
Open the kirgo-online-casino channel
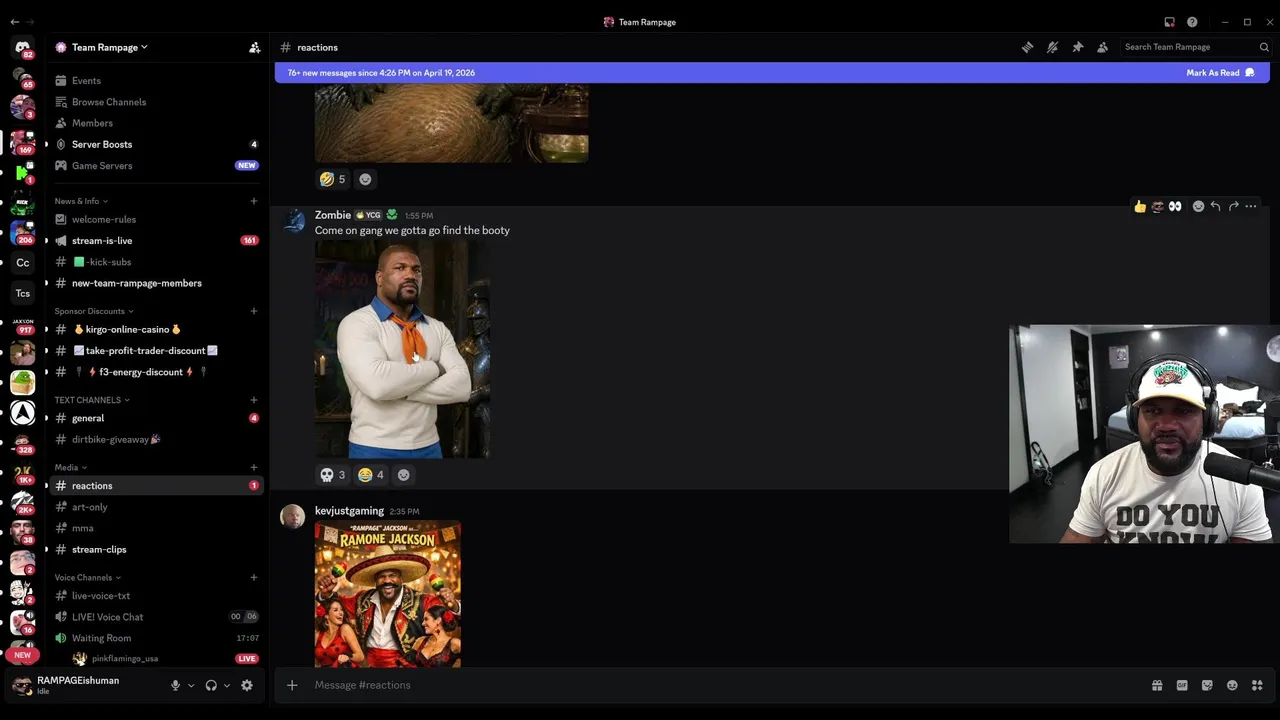pyautogui.click(x=155, y=329)
